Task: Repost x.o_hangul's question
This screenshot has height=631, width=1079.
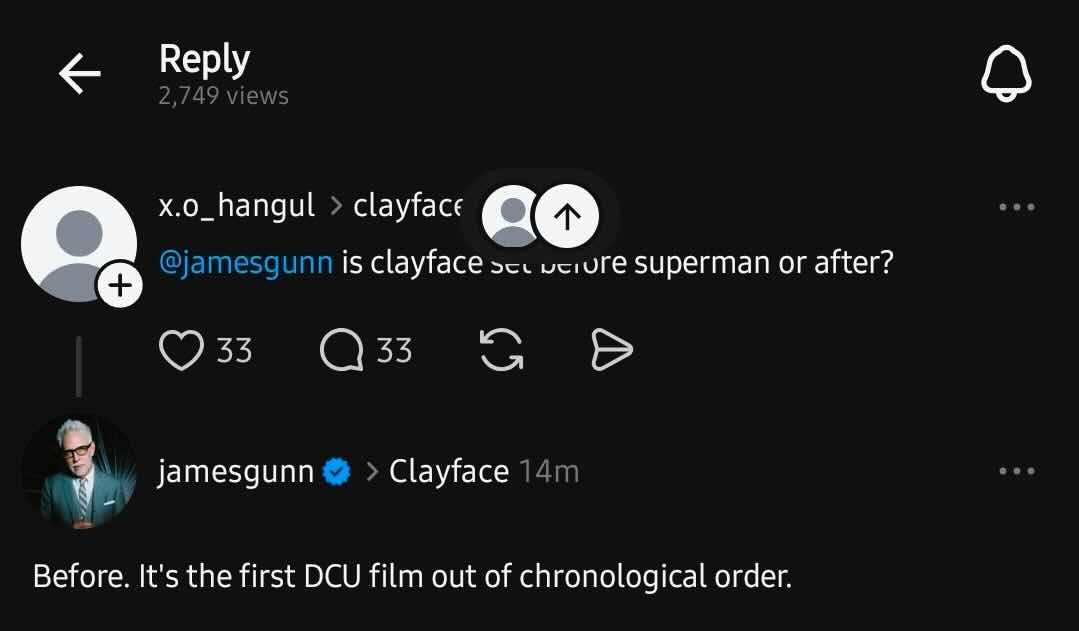Action: pyautogui.click(x=501, y=350)
